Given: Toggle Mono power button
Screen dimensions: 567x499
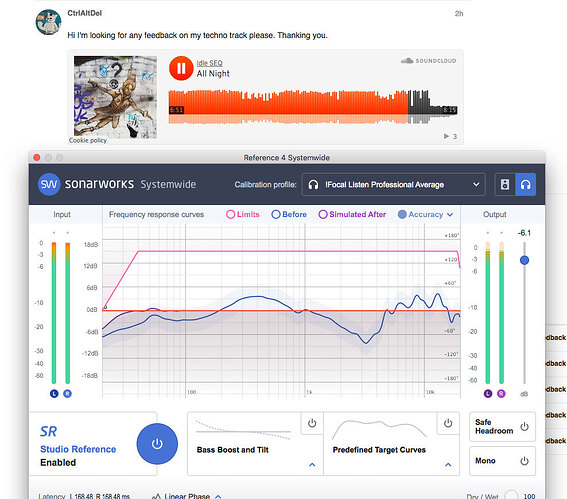Looking at the screenshot, I should tap(524, 461).
